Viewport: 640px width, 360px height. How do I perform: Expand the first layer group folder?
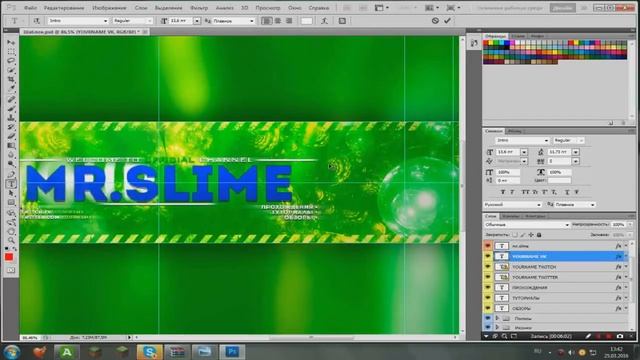(497, 318)
